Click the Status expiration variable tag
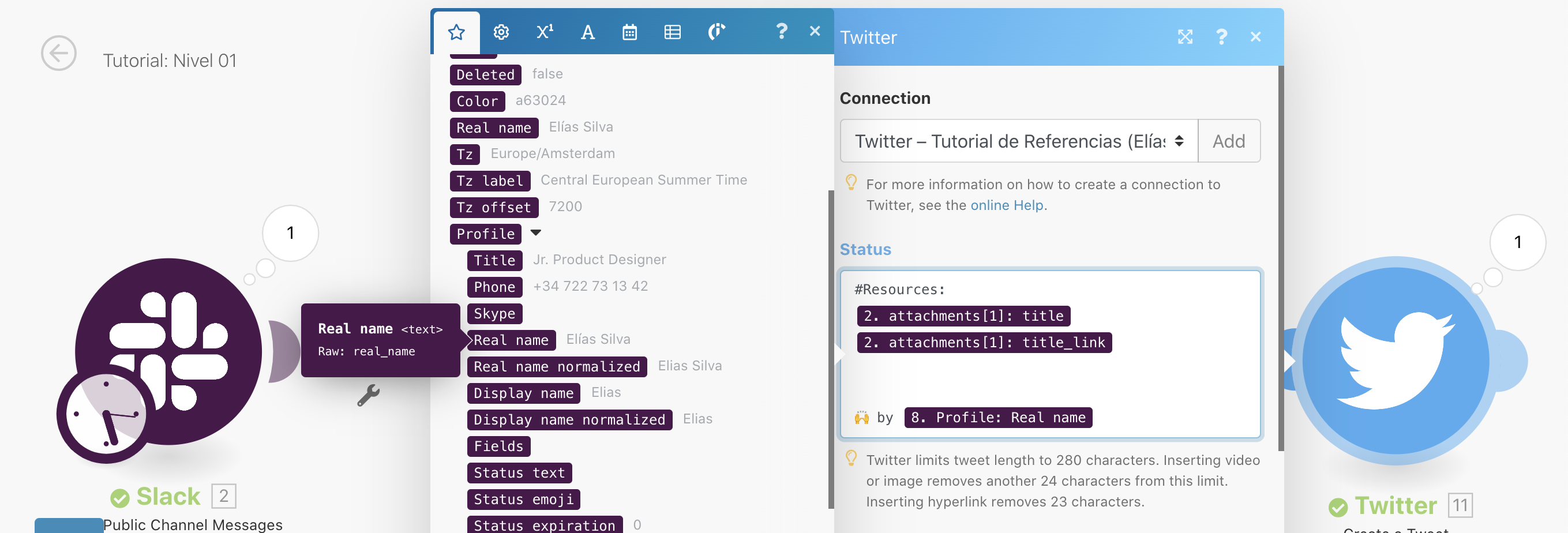The width and height of the screenshot is (1568, 533). 545,525
